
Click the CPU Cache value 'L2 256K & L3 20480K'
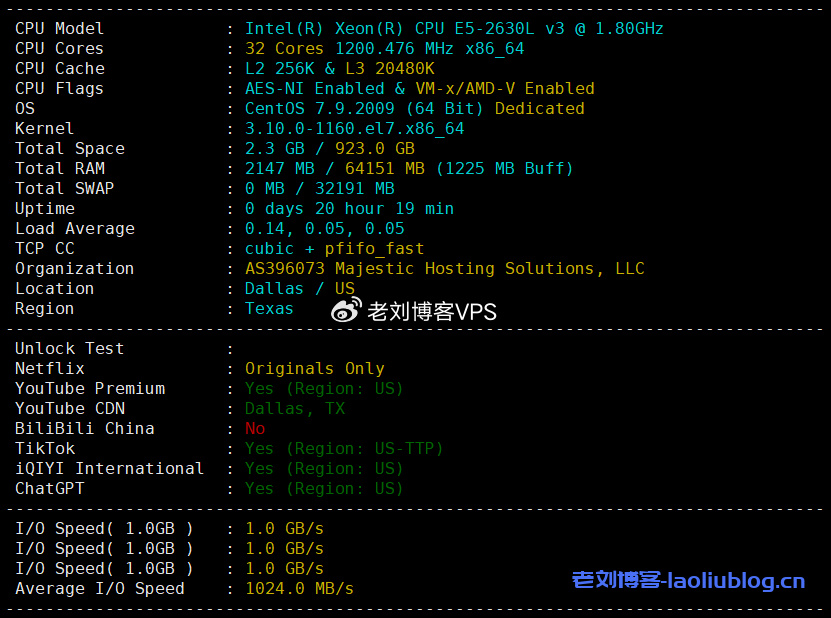[x=339, y=69]
